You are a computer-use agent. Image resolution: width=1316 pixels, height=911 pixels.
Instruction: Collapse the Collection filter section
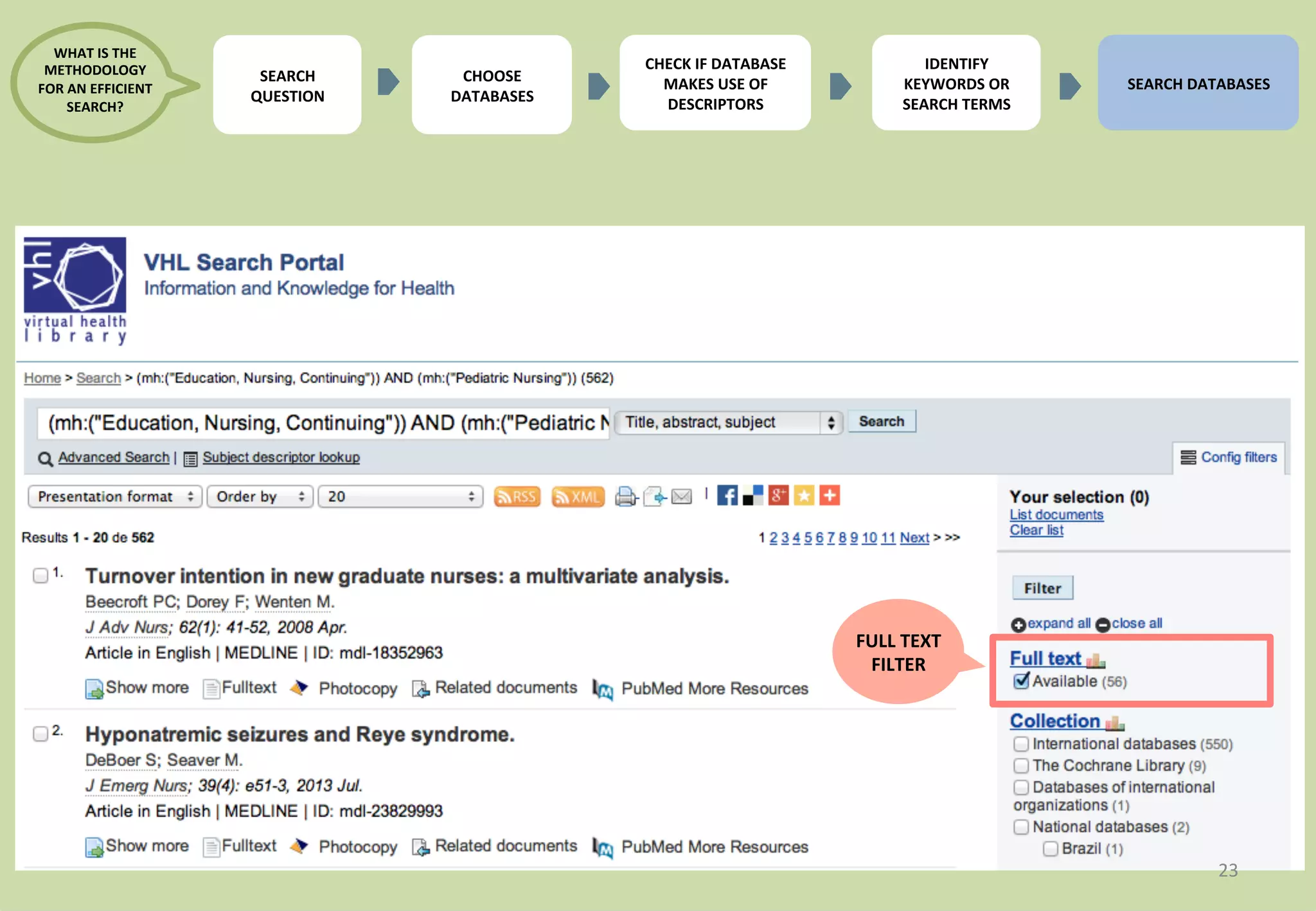coord(1055,721)
